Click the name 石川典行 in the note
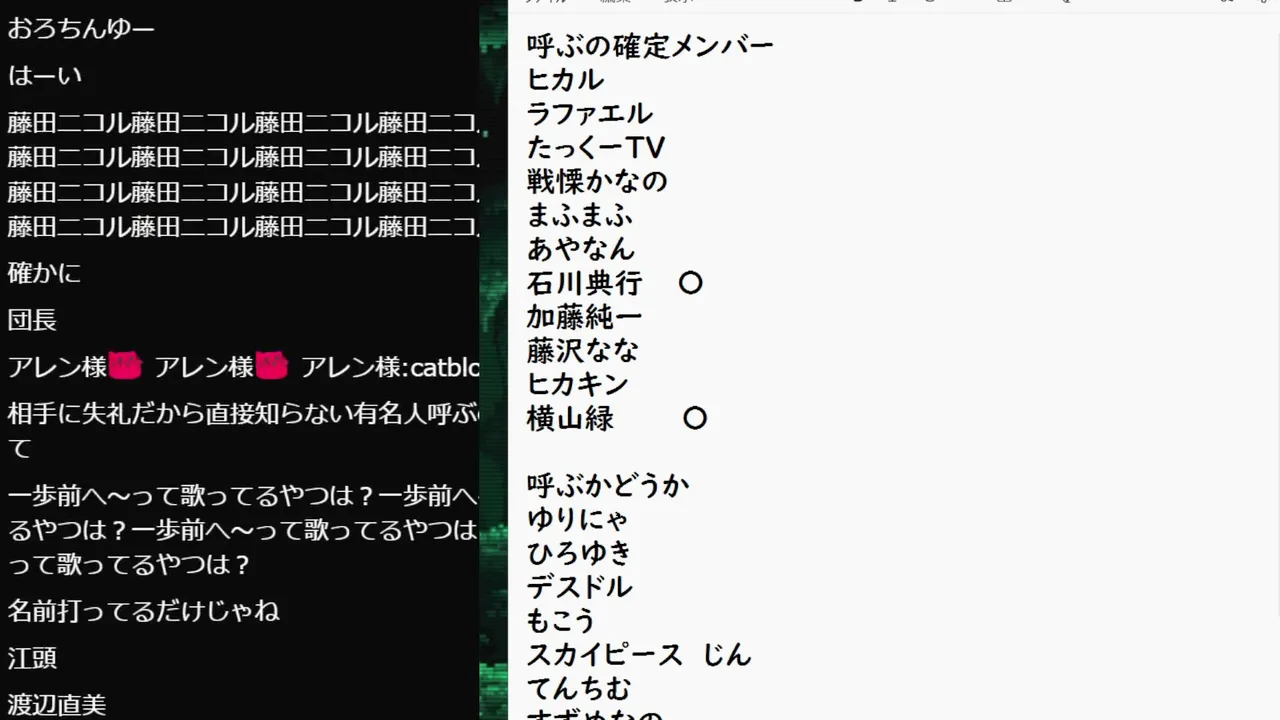This screenshot has height=720, width=1280. [585, 283]
